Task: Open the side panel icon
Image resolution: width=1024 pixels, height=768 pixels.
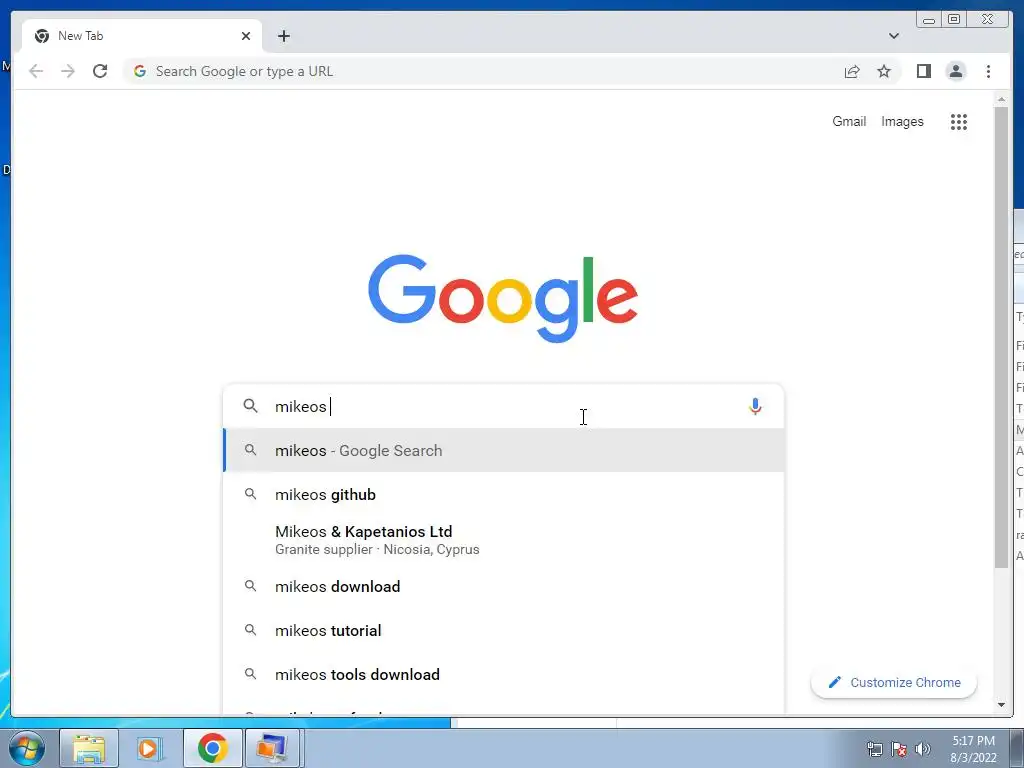Action: pyautogui.click(x=923, y=71)
